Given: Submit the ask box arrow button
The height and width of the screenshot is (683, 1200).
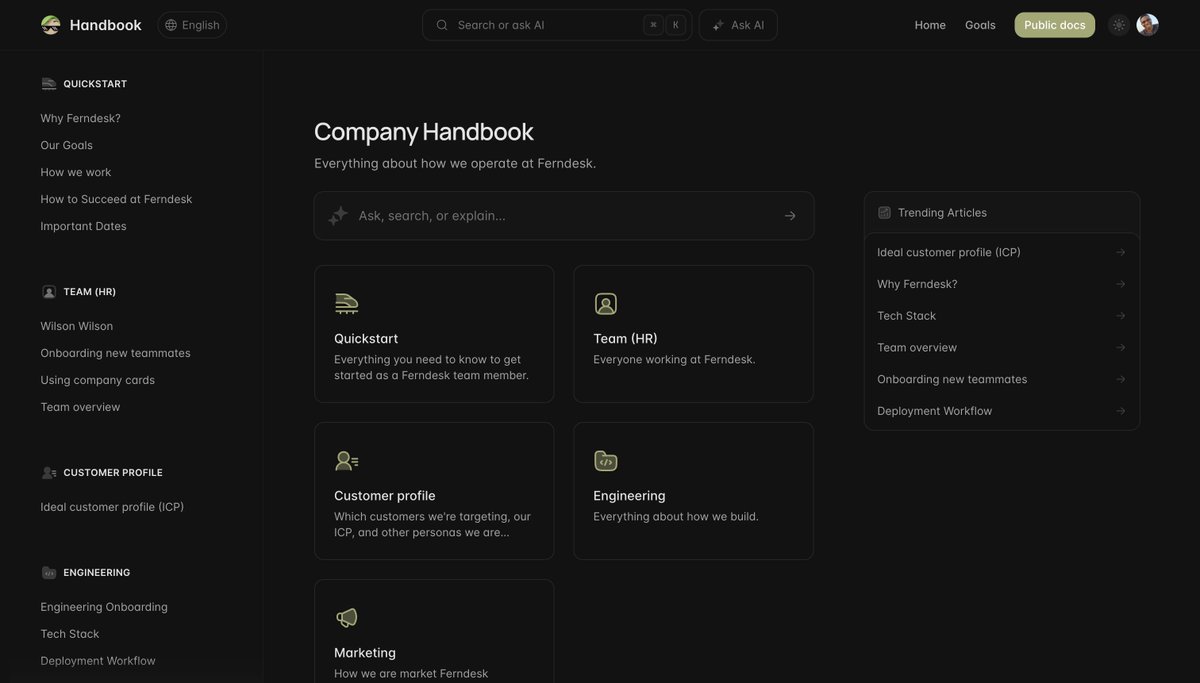Looking at the screenshot, I should coord(790,216).
